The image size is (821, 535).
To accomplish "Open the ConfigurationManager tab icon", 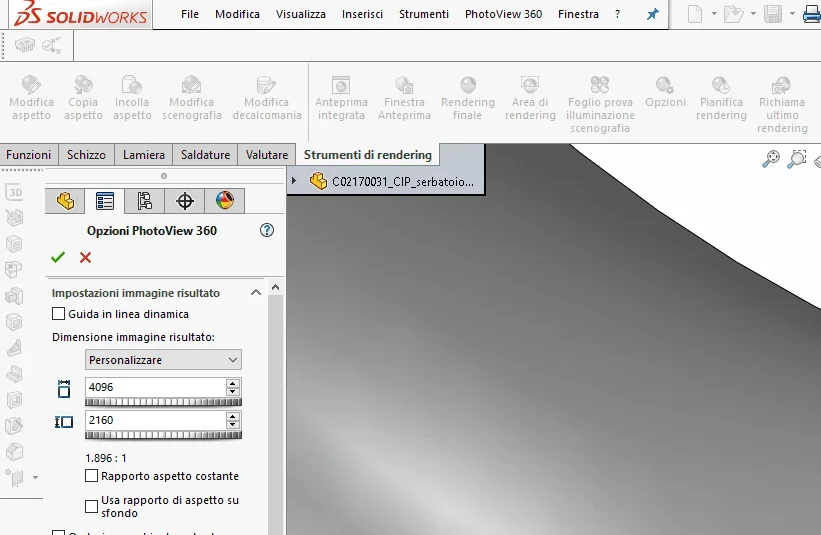I will (x=145, y=201).
